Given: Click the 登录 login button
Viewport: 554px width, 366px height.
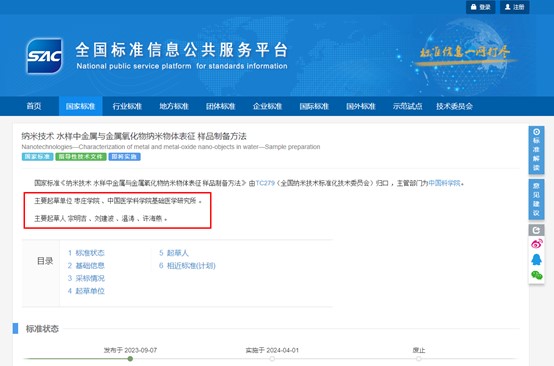Looking at the screenshot, I should coord(481,7).
